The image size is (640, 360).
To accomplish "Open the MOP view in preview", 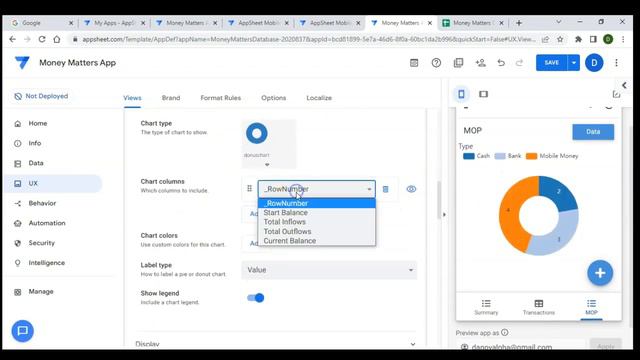I will pyautogui.click(x=591, y=307).
